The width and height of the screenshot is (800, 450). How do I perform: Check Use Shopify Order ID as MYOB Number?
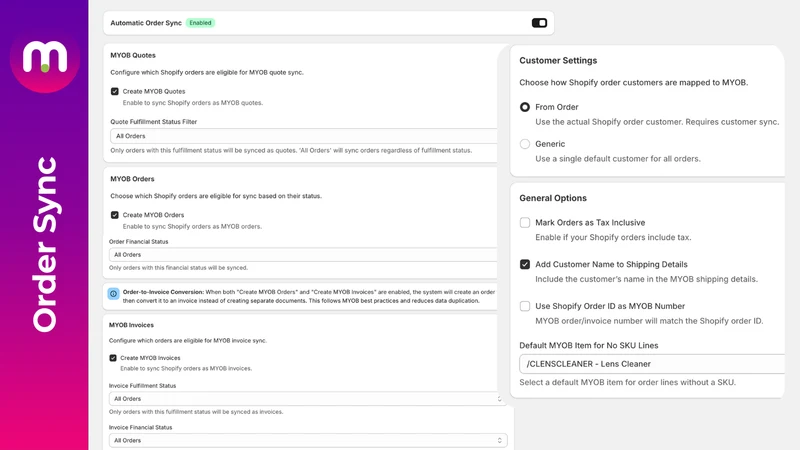coord(524,306)
